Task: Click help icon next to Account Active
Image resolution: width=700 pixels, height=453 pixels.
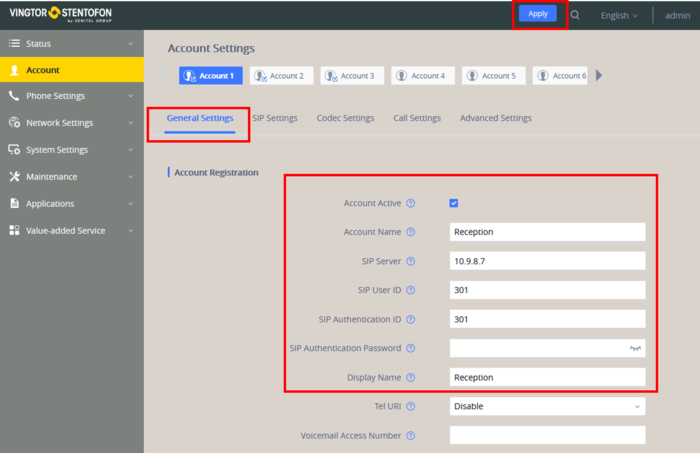Action: (410, 203)
